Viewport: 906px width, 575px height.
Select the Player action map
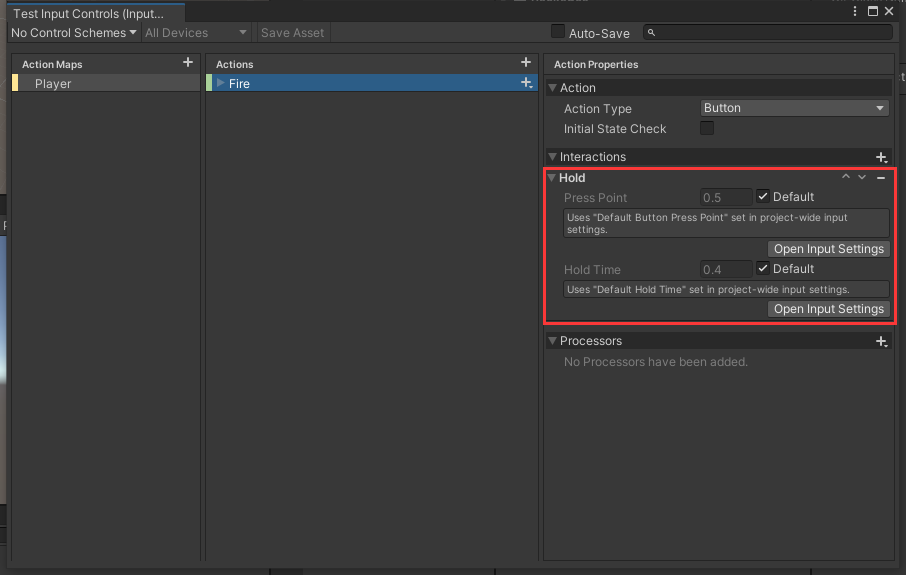pyautogui.click(x=106, y=83)
